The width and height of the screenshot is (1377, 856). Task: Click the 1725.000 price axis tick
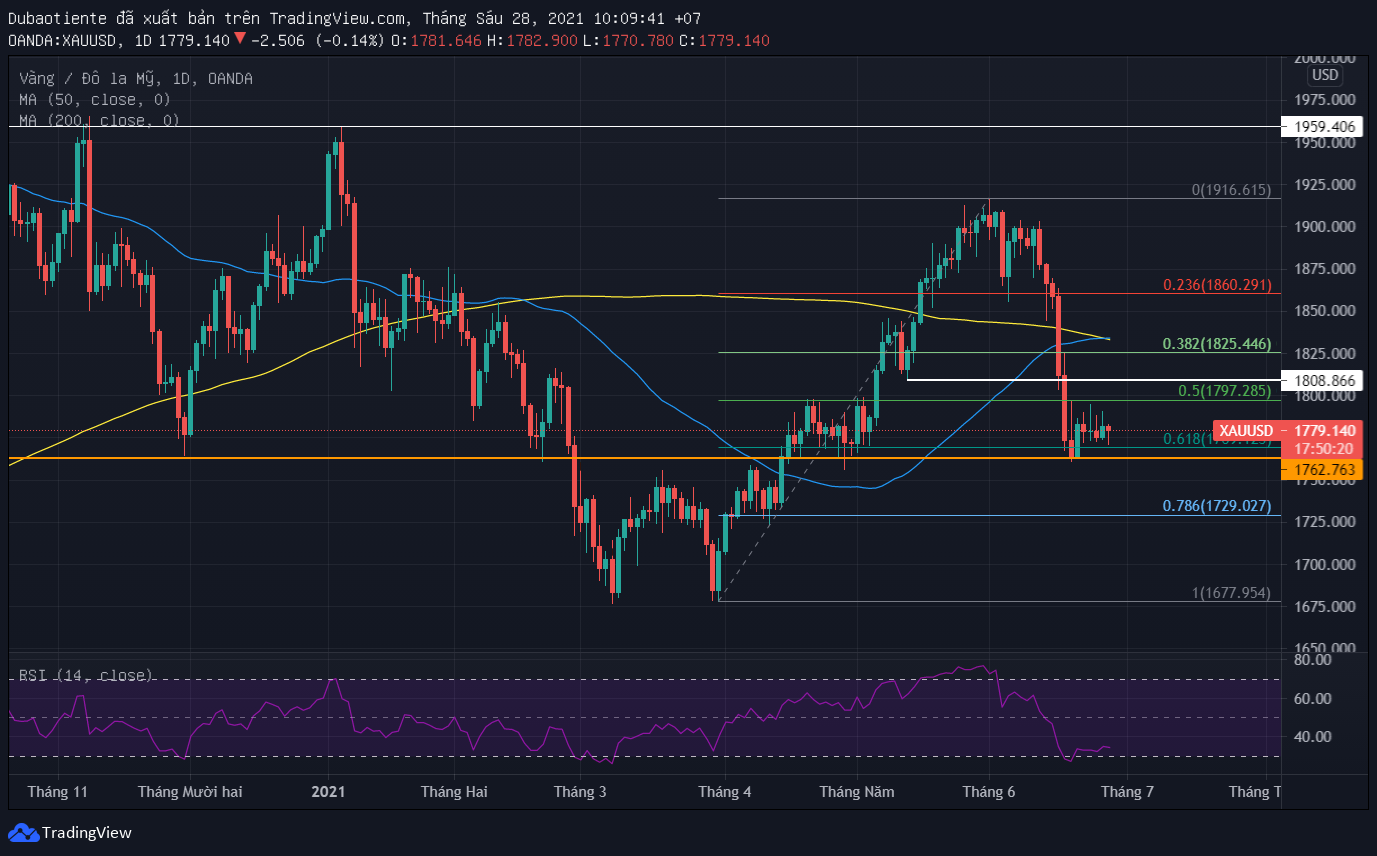1324,522
